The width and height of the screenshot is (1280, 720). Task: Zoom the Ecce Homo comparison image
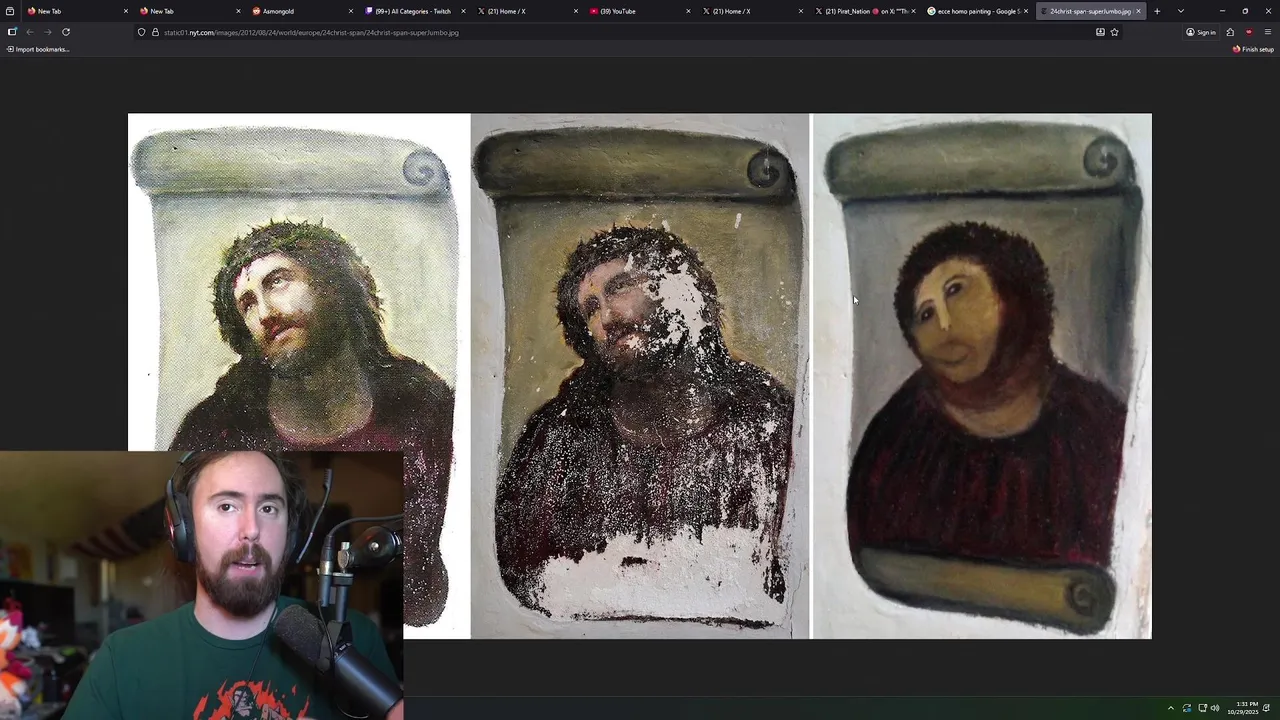point(640,376)
